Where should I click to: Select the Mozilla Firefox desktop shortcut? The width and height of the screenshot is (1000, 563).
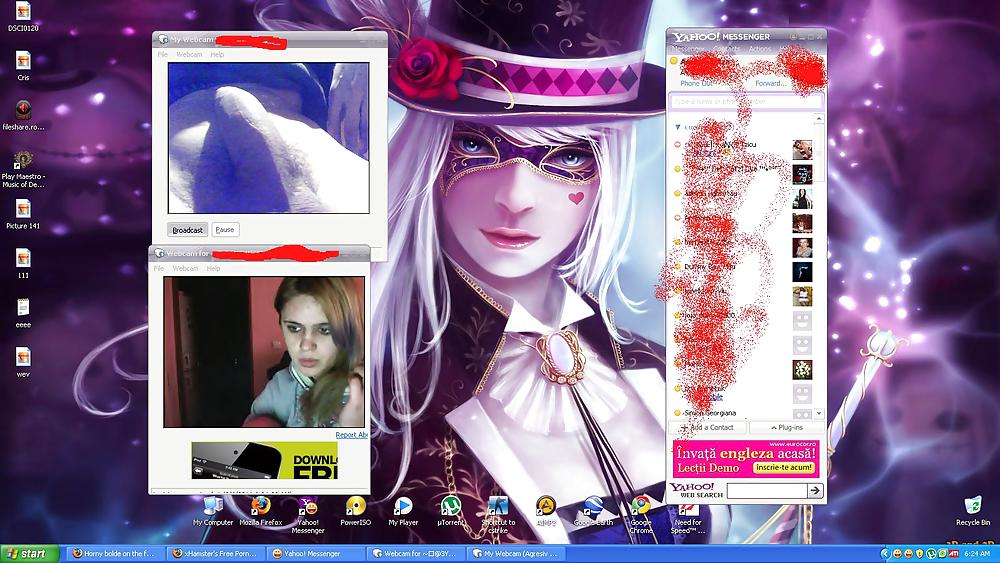[x=260, y=511]
